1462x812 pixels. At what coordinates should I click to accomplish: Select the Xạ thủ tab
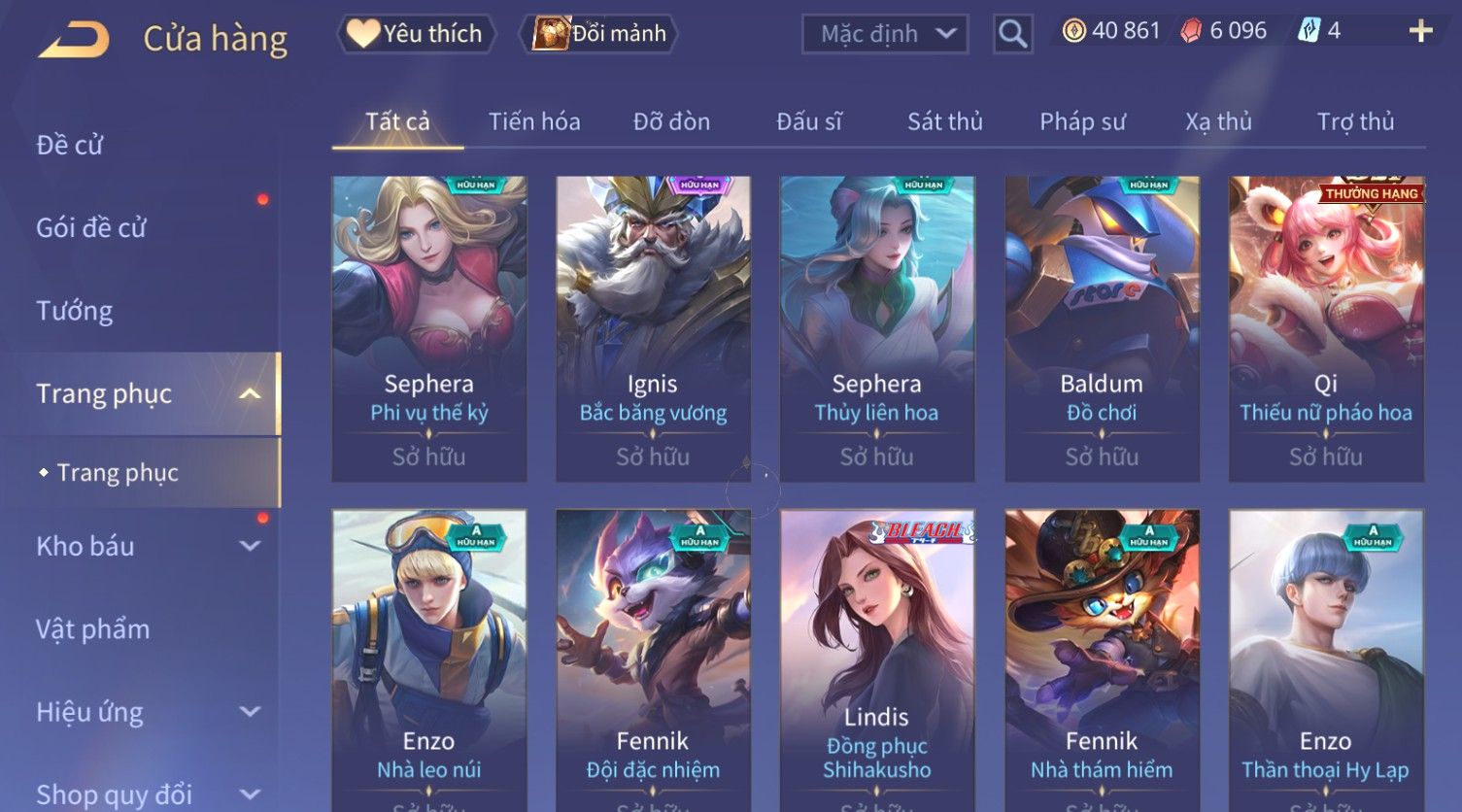(1218, 121)
